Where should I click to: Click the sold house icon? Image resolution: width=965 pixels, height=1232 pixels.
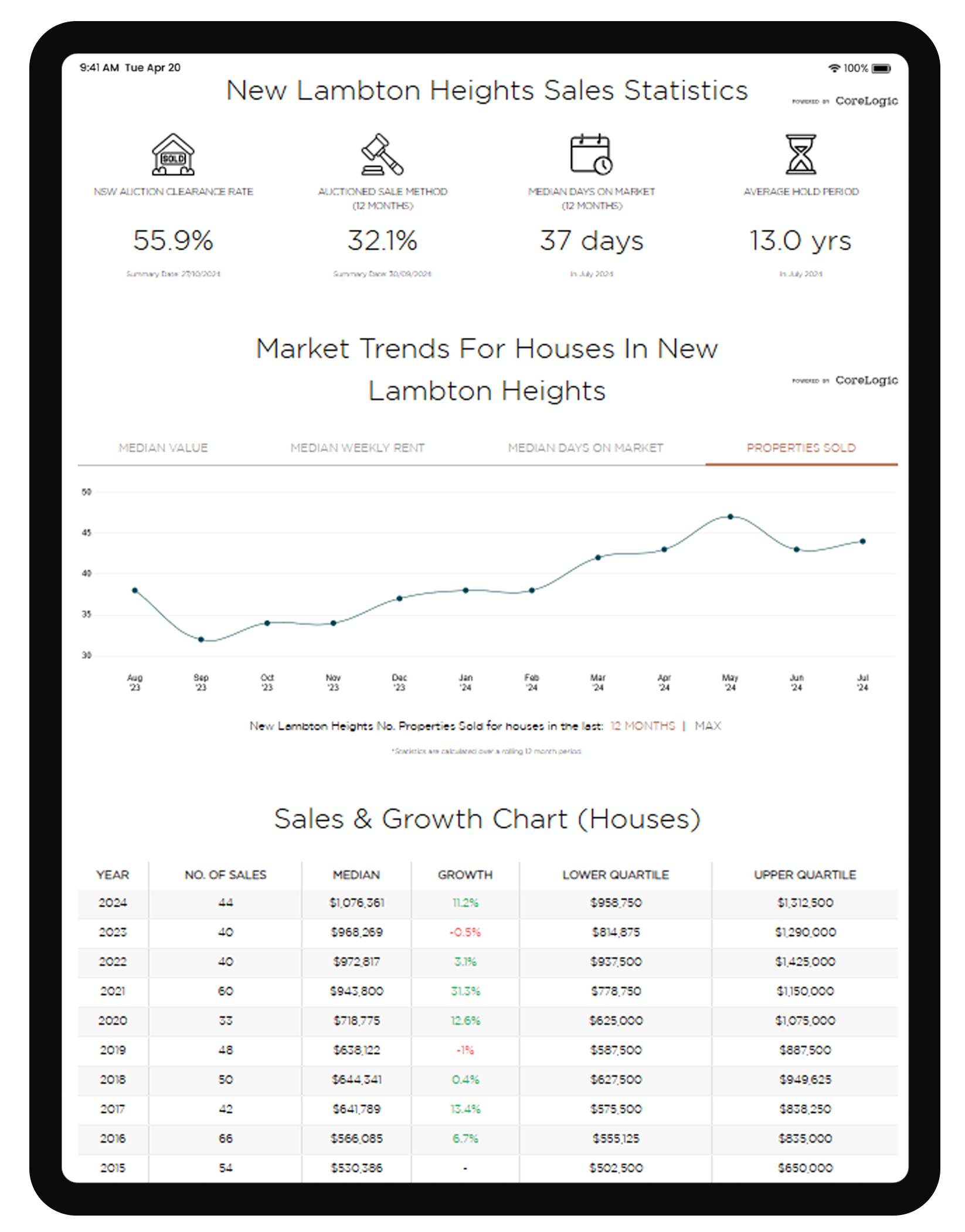coord(173,155)
